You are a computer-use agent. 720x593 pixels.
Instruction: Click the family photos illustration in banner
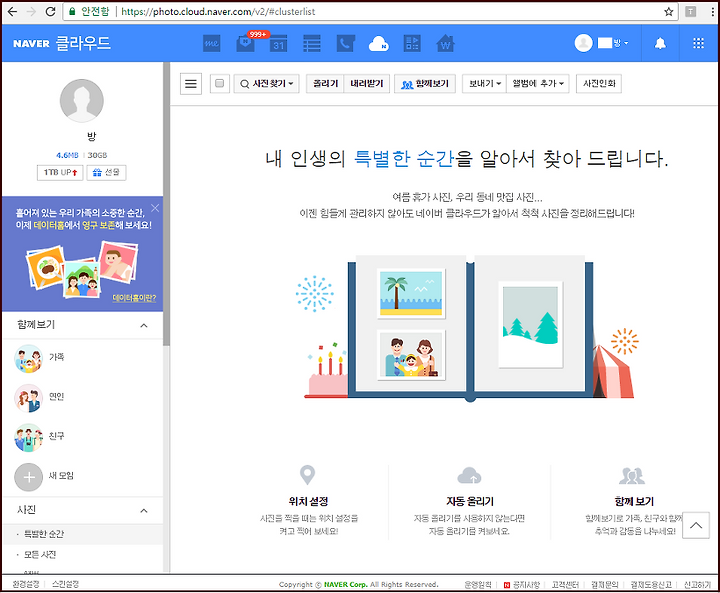82,270
